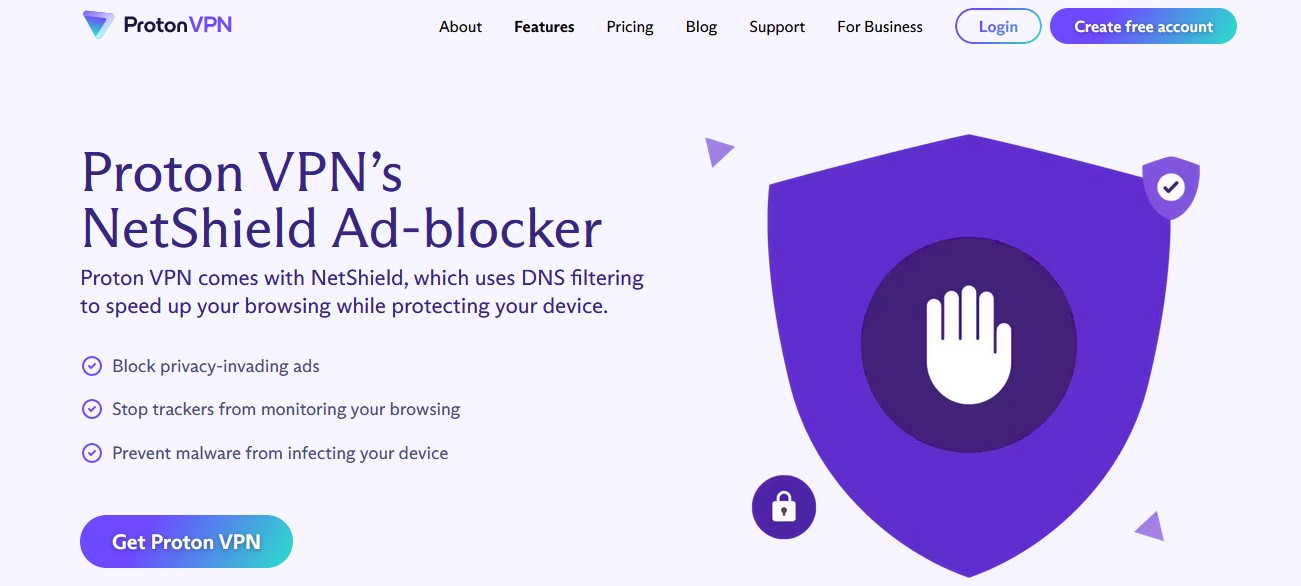
Task: Navigate to the Blog
Action: pyautogui.click(x=701, y=27)
